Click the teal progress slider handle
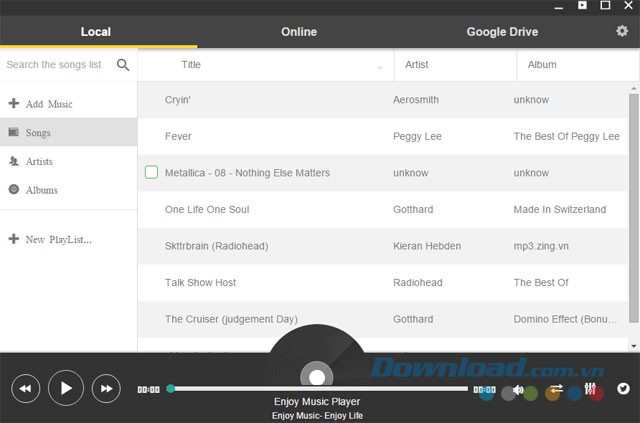Screen dimensions: 640x423 pos(171,389)
